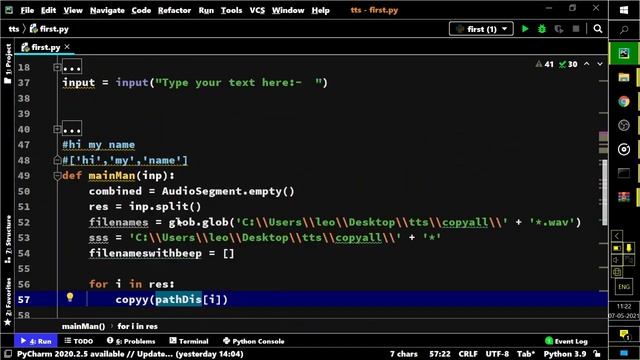Viewport: 640px width, 360px height.
Task: Click the Tab* indent setting
Action: point(526,354)
